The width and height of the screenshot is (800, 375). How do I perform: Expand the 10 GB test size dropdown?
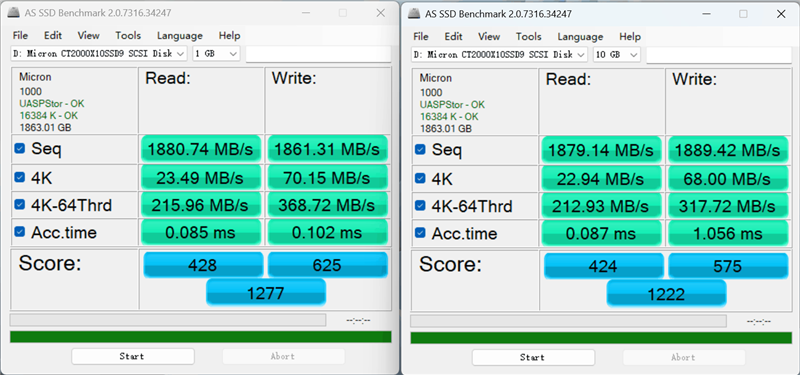pos(616,55)
